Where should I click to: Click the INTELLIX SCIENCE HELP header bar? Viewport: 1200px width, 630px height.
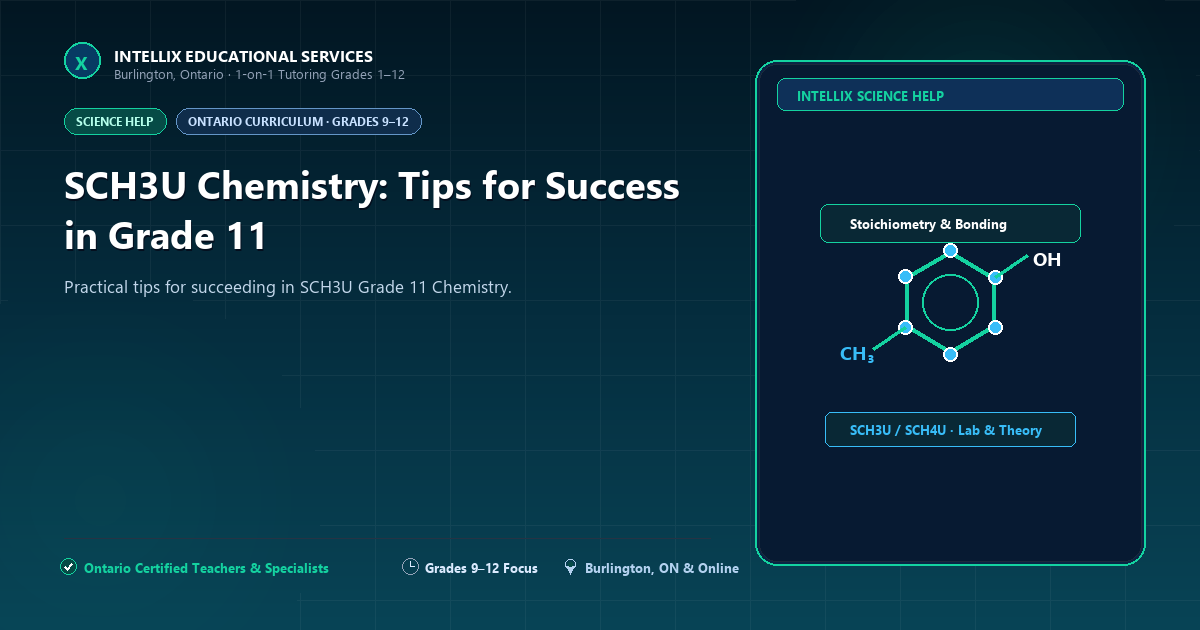click(x=950, y=95)
